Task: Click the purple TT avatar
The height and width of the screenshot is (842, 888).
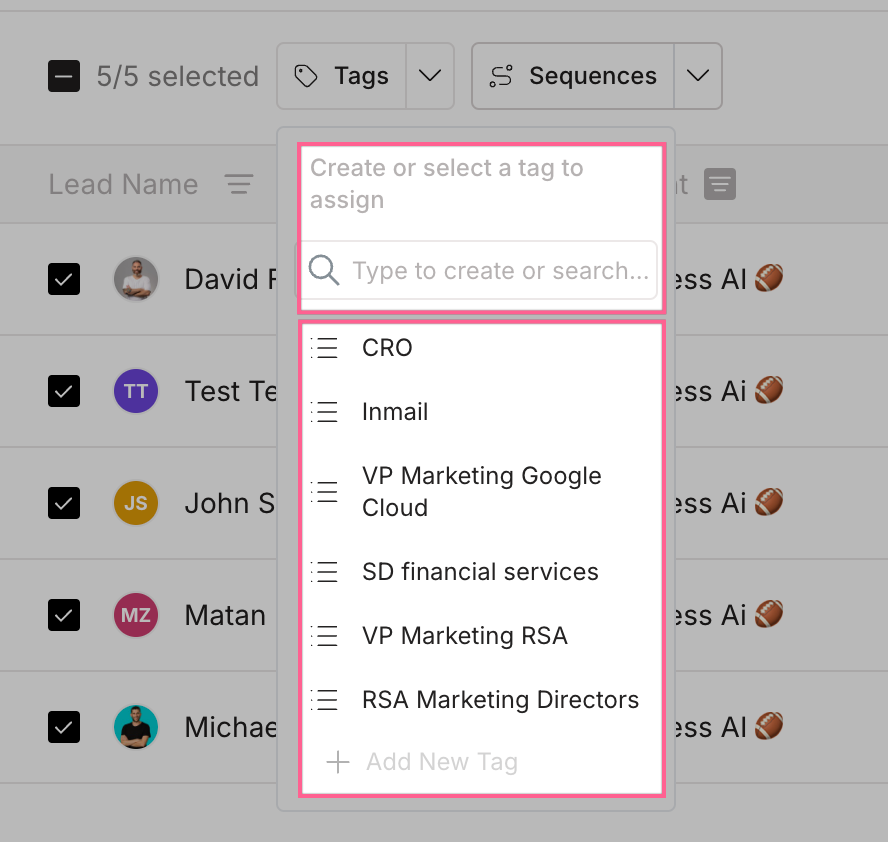Action: (136, 391)
